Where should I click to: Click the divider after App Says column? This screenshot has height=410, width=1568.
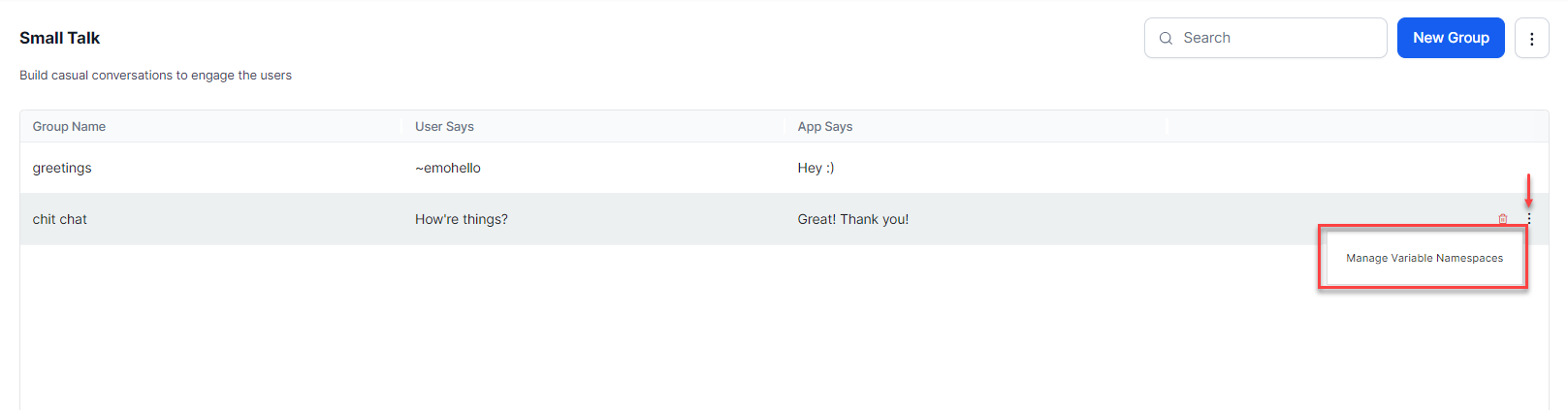tap(1166, 127)
